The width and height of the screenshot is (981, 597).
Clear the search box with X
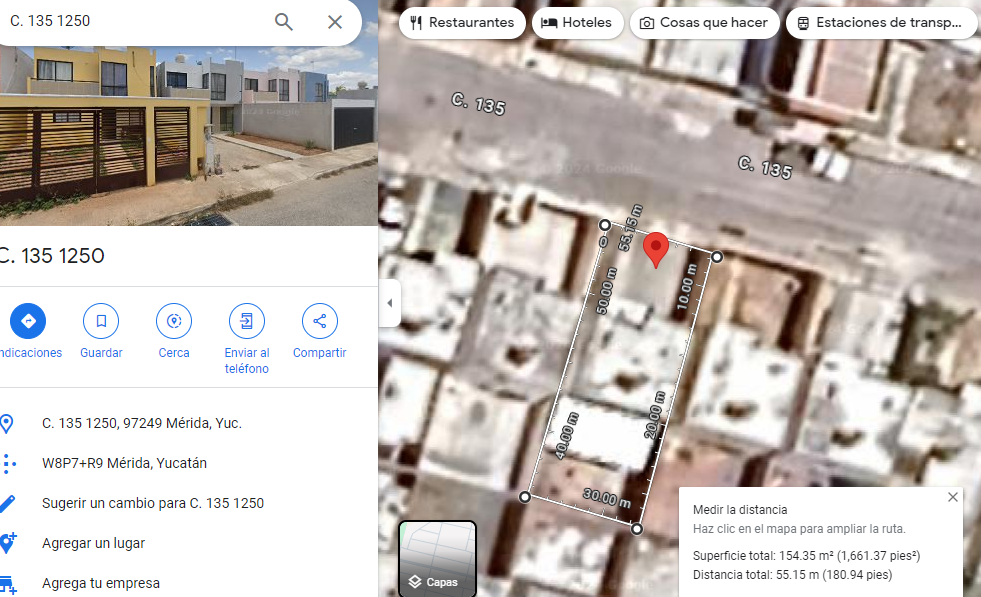pyautogui.click(x=335, y=22)
